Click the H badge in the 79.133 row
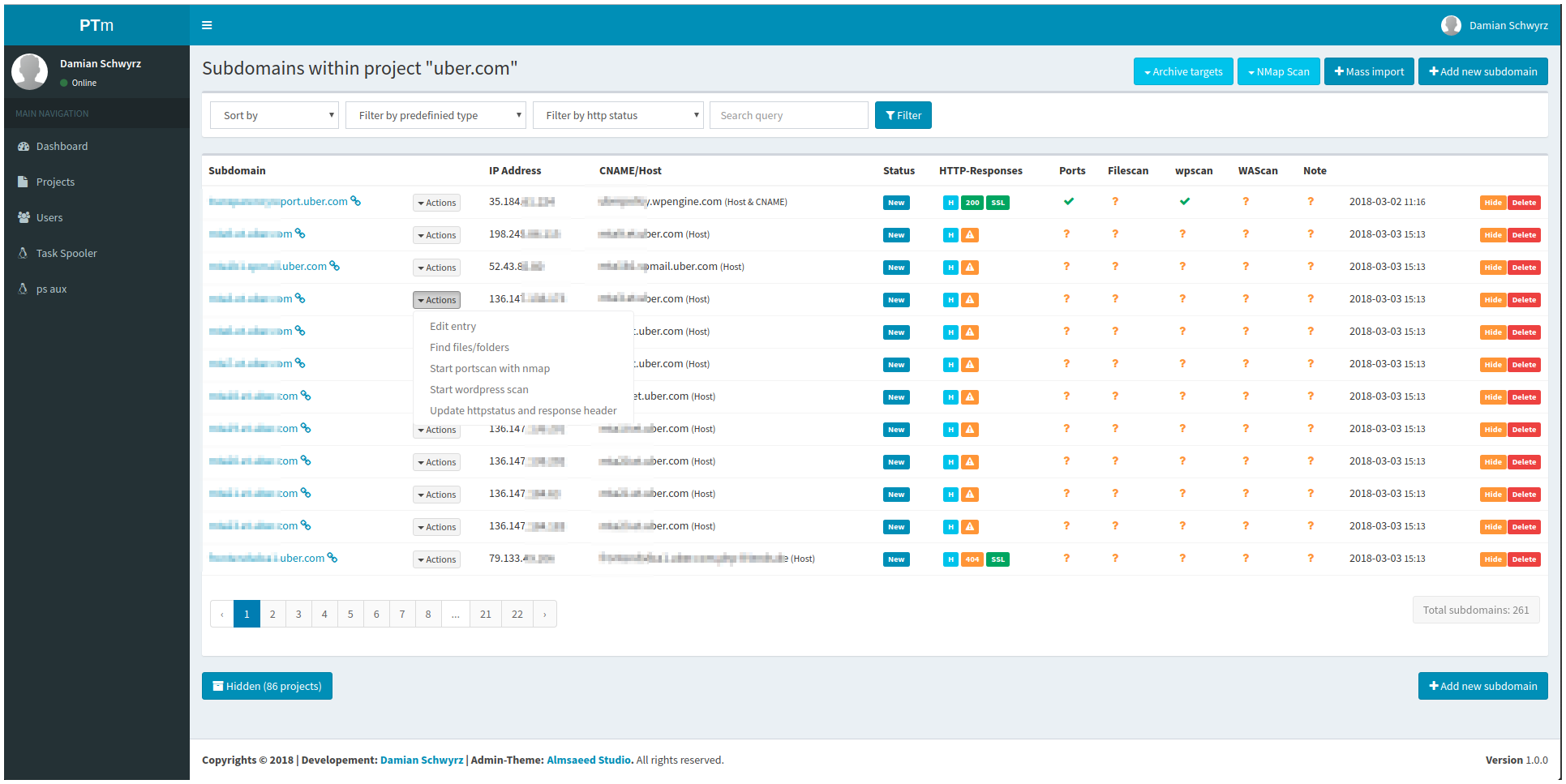The image size is (1566, 784). [950, 559]
